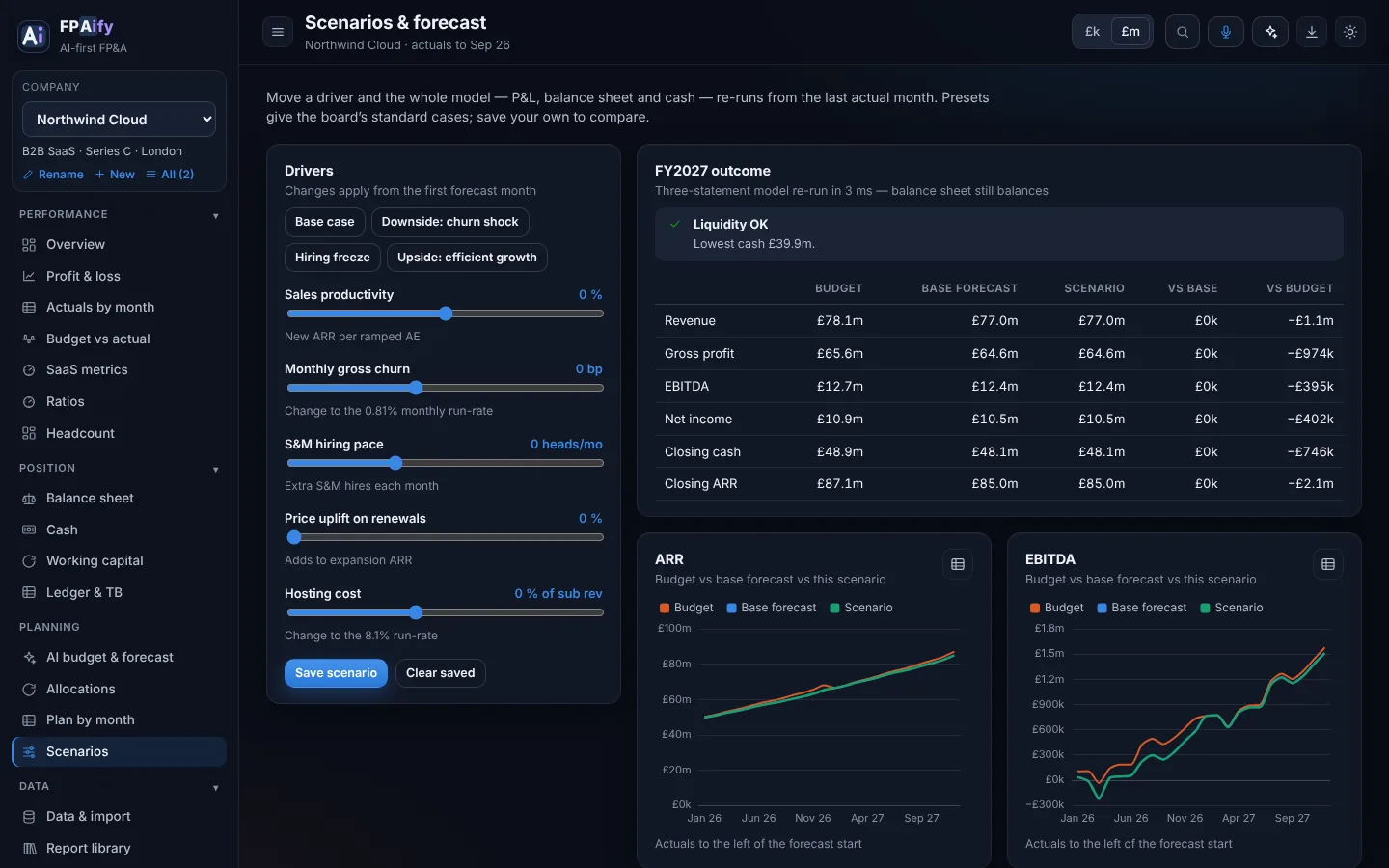This screenshot has width=1389, height=868.
Task: Open Overview in the sidebar
Action: [119, 245]
